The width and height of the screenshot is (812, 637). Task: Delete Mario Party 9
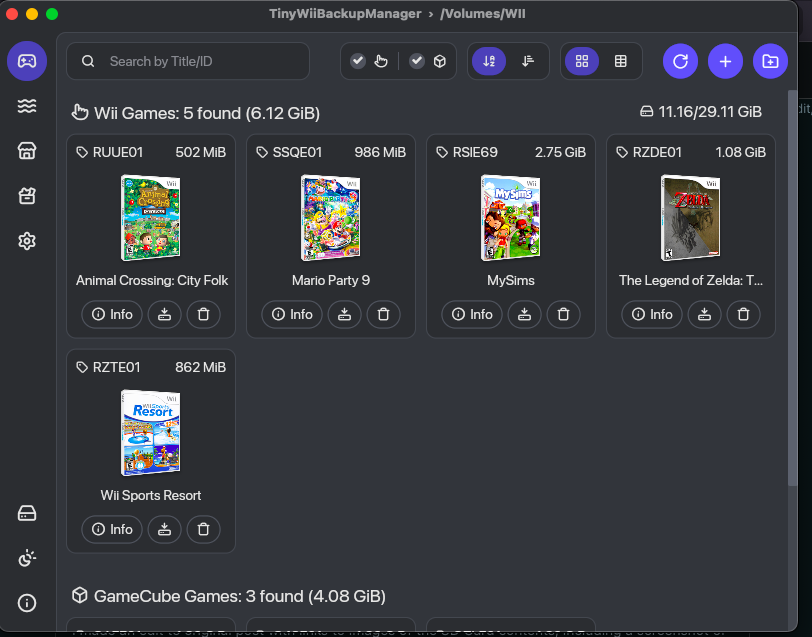coord(384,314)
